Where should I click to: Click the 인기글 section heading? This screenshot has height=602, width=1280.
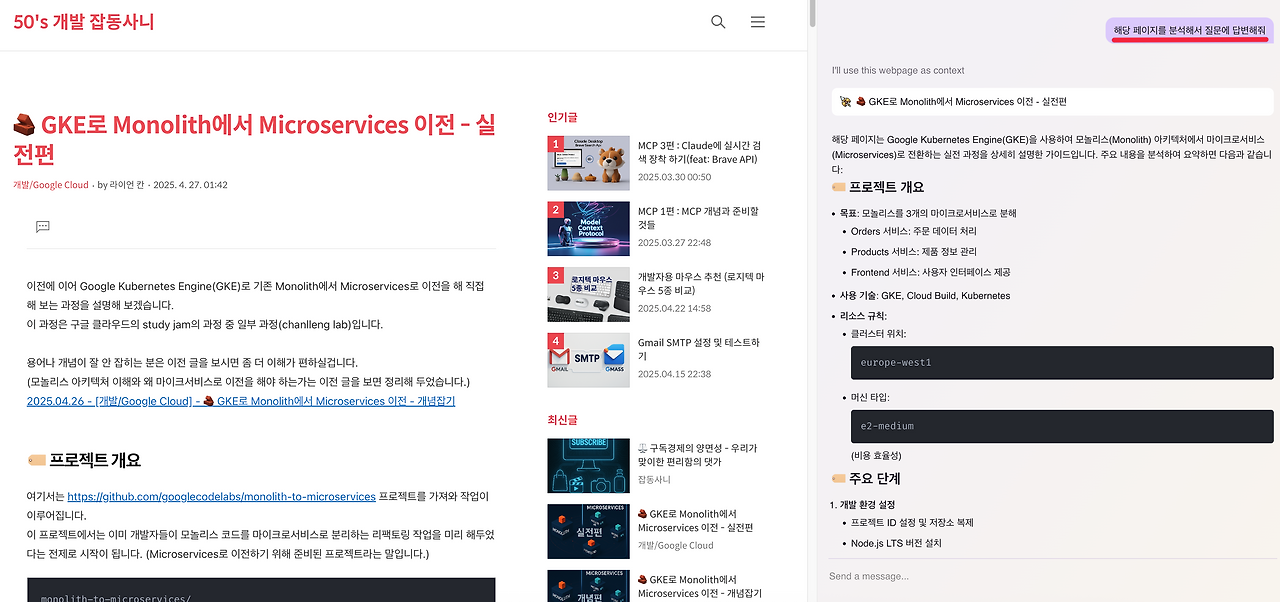[x=563, y=116]
